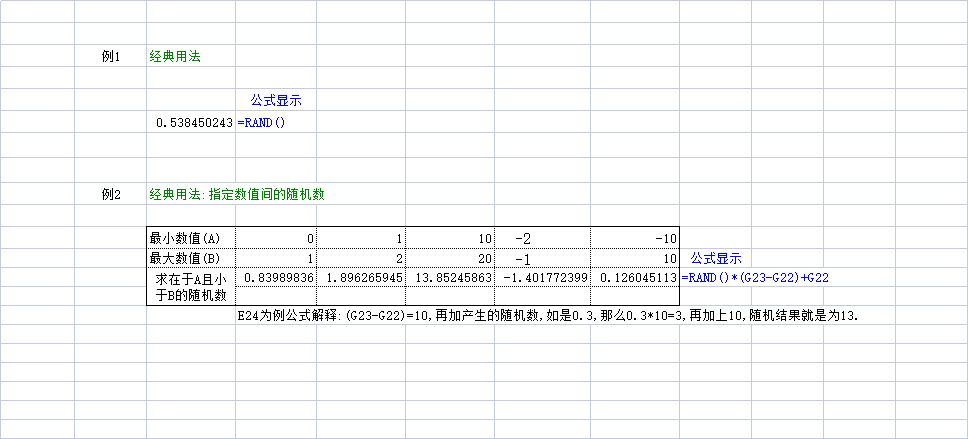Screen dimensions: 968x439
Task: Select the random result 13.85245863
Action: click(449, 278)
